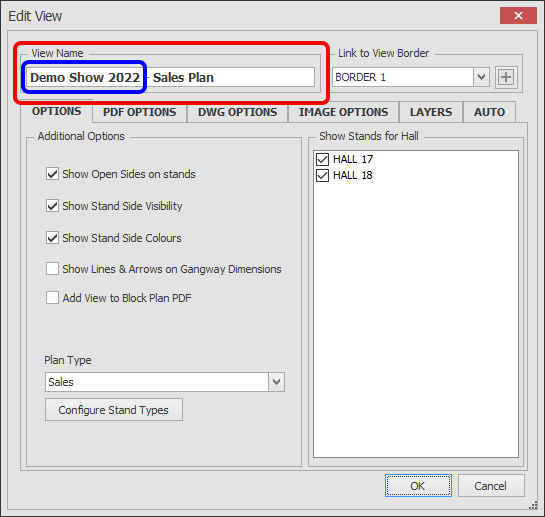Toggle Show Stand Side Visibility checkbox
Screen dimensions: 545x517
[52, 206]
